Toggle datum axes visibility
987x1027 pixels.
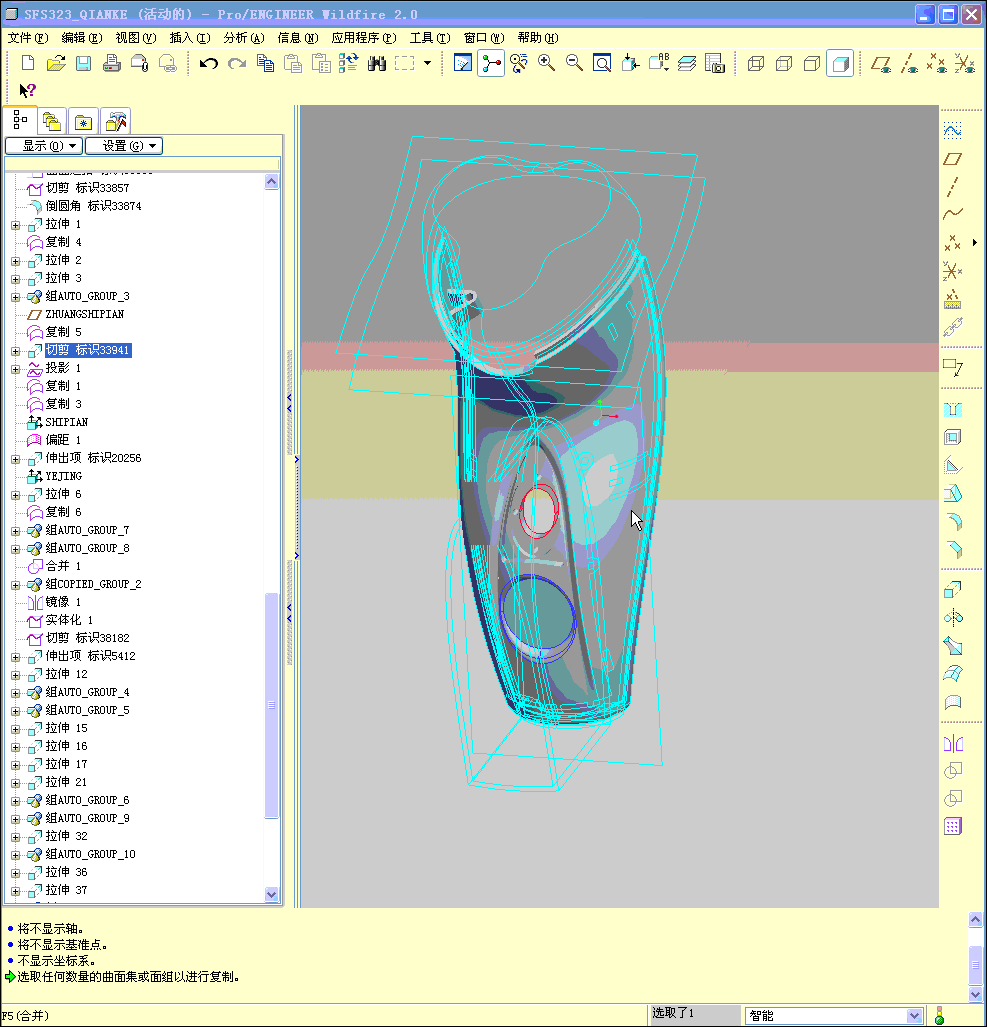[x=909, y=64]
